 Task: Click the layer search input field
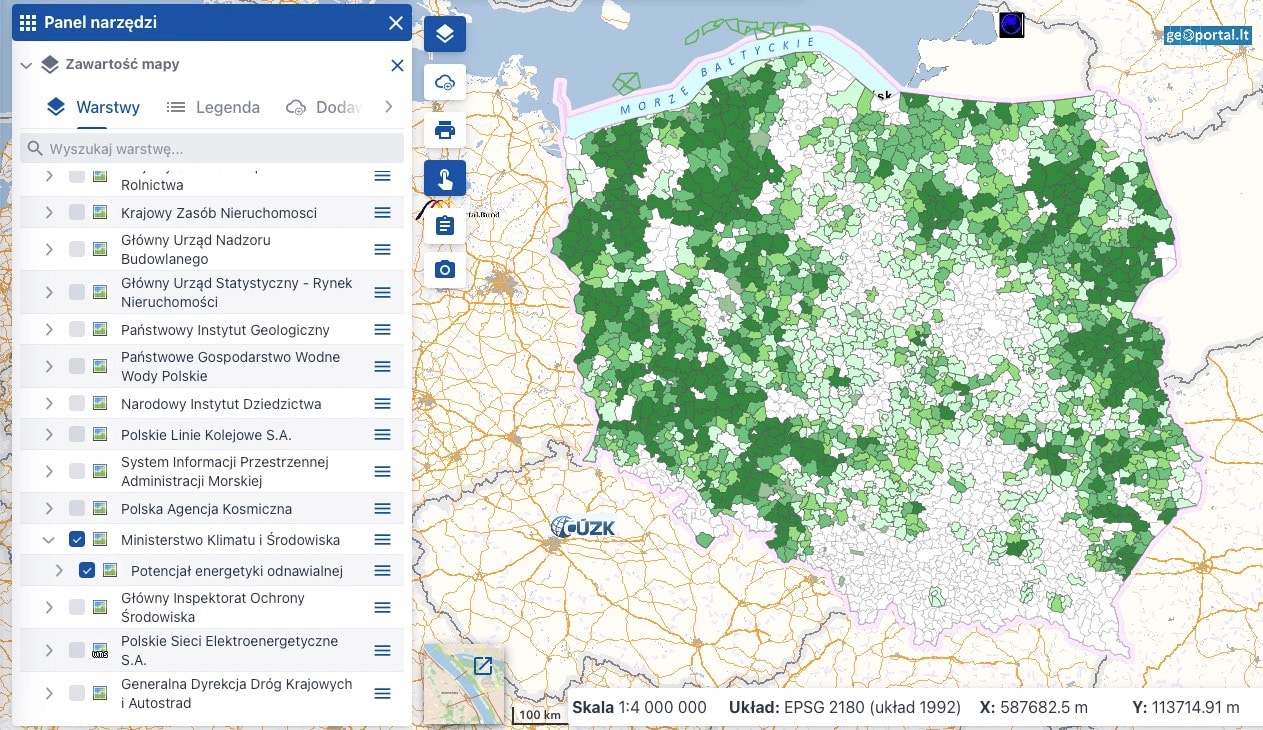click(211, 147)
